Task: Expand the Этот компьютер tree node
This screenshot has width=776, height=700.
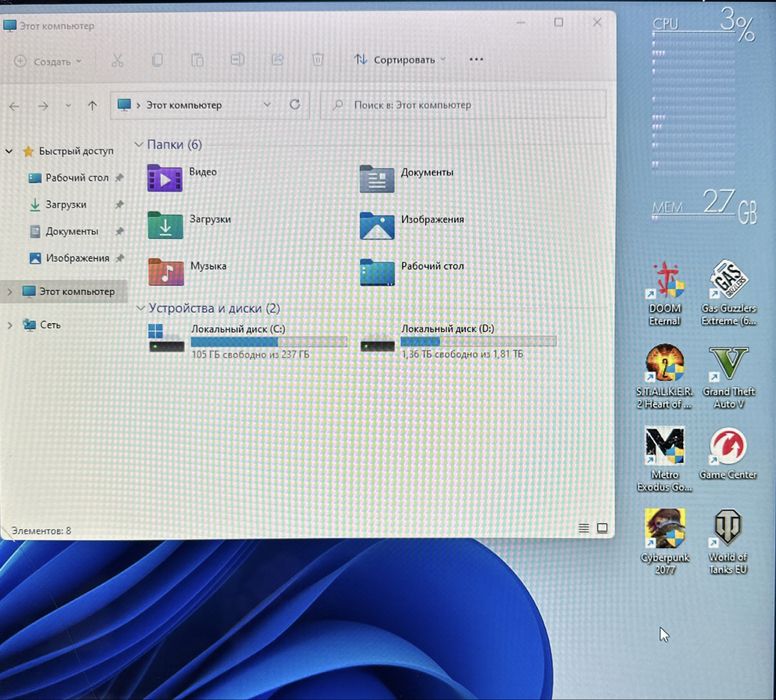Action: coord(9,292)
